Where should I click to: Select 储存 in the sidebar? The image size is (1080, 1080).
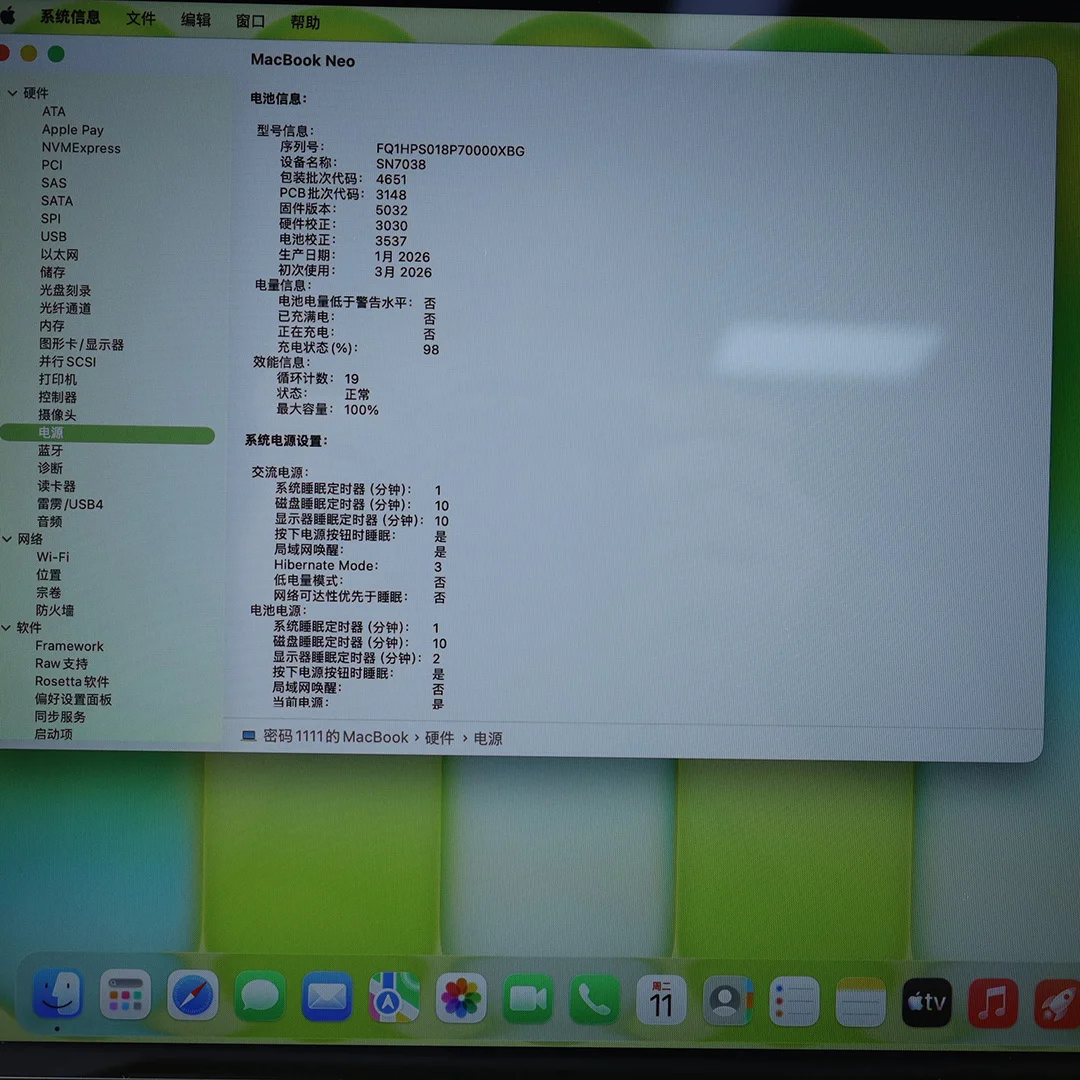[x=52, y=272]
